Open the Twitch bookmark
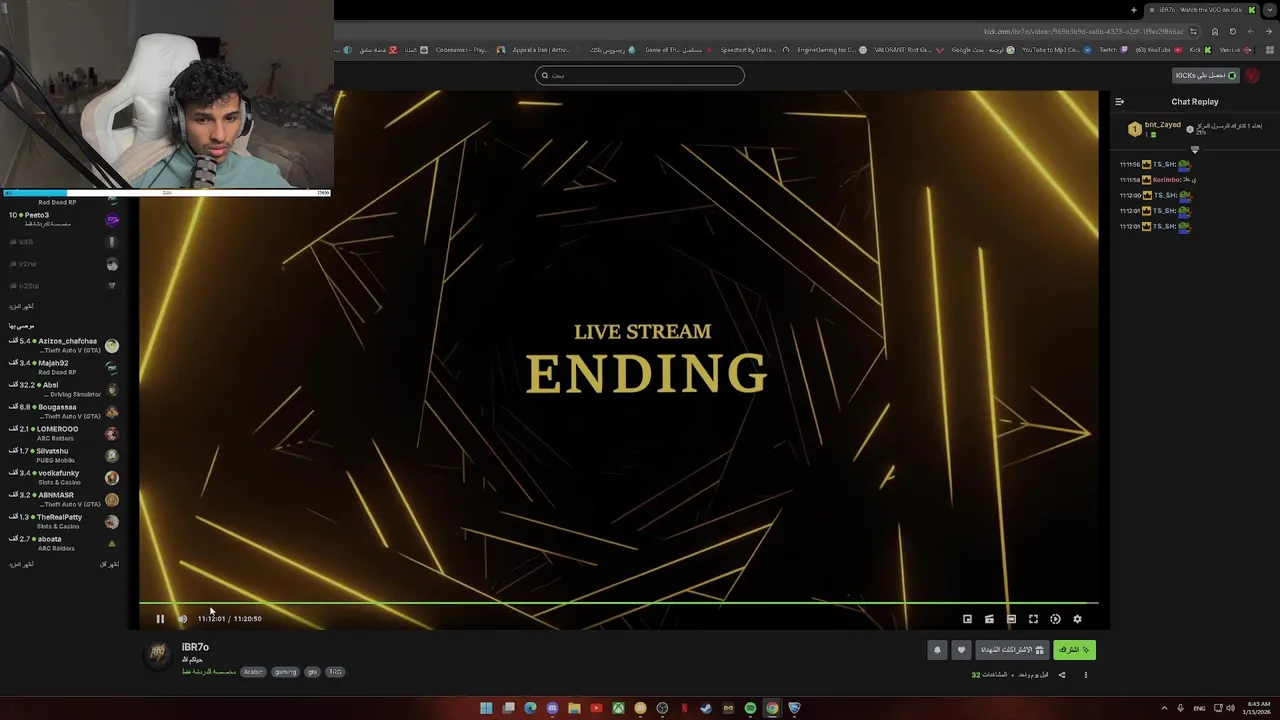The height and width of the screenshot is (720, 1280). point(1114,50)
